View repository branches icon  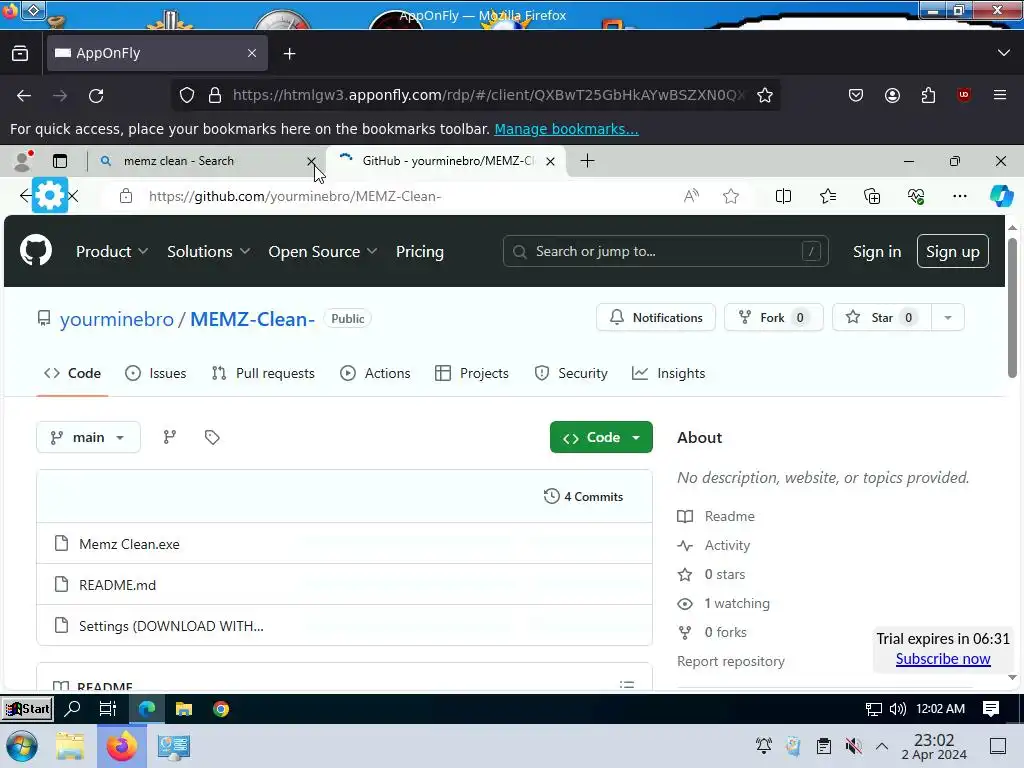point(169,437)
